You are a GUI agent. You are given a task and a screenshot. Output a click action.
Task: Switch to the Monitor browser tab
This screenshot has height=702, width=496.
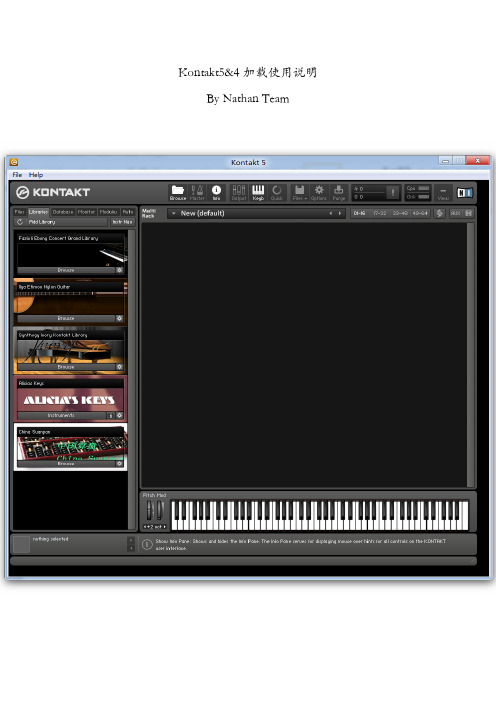[x=86, y=212]
